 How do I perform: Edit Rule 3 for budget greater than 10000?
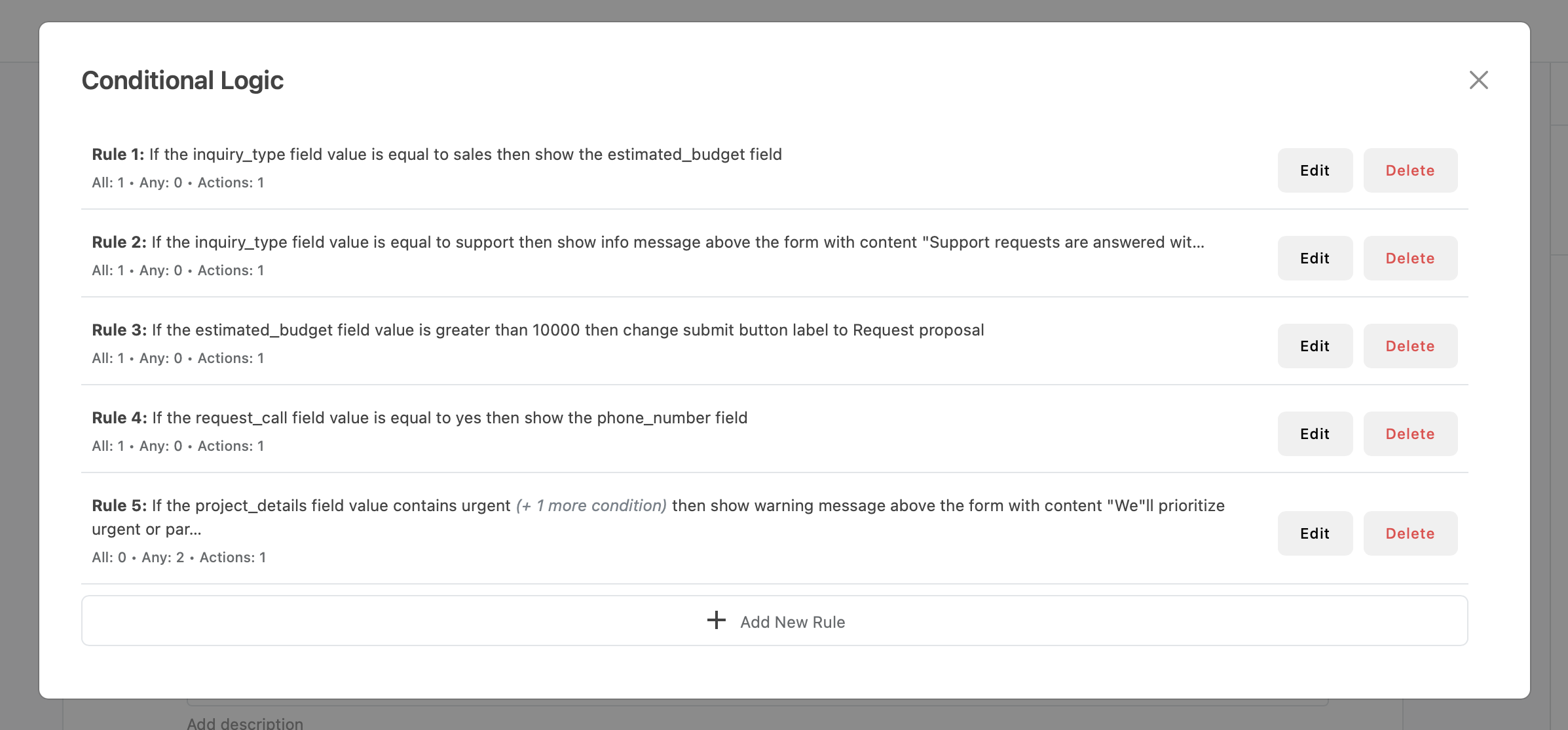tap(1315, 346)
